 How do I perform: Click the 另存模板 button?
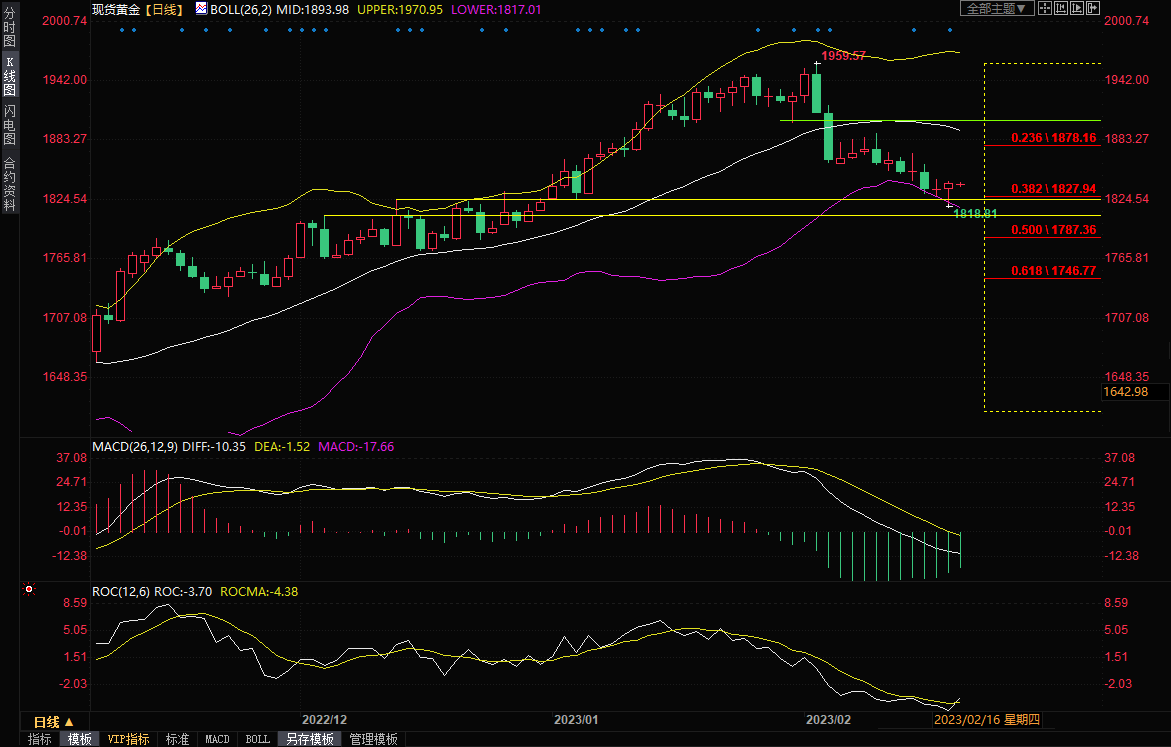click(x=309, y=739)
